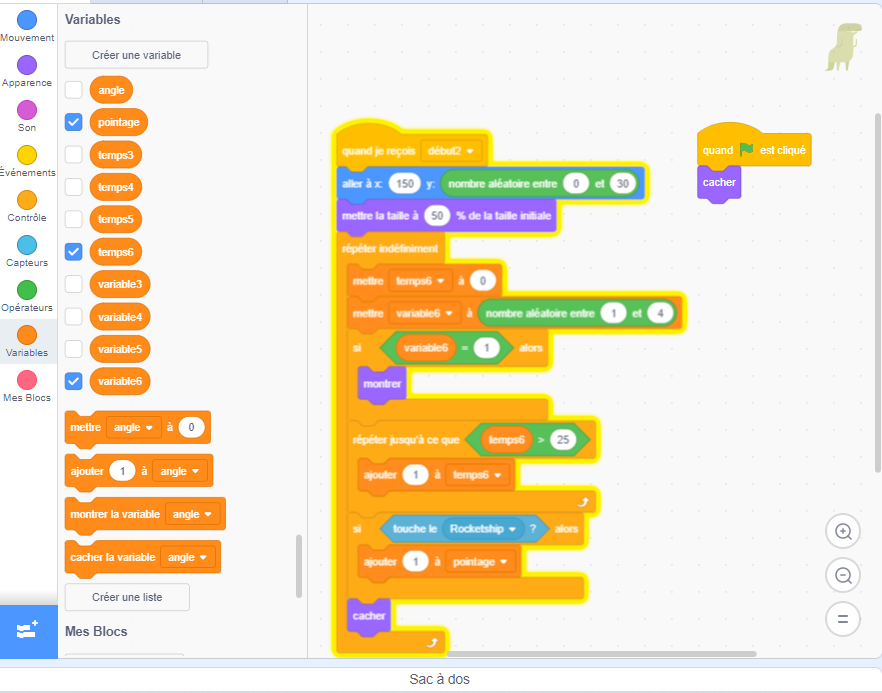
Task: Open the temps6 dropdown in the mettre block
Action: click(420, 281)
